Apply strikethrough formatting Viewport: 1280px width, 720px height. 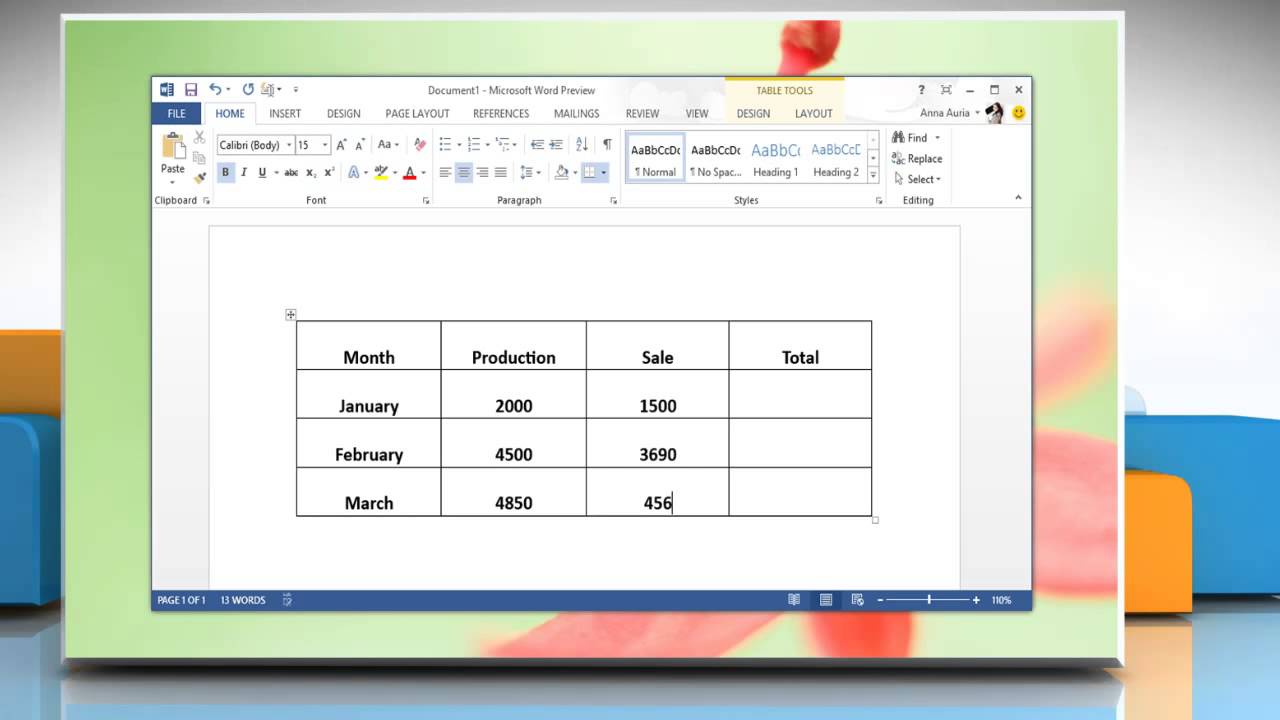tap(291, 173)
